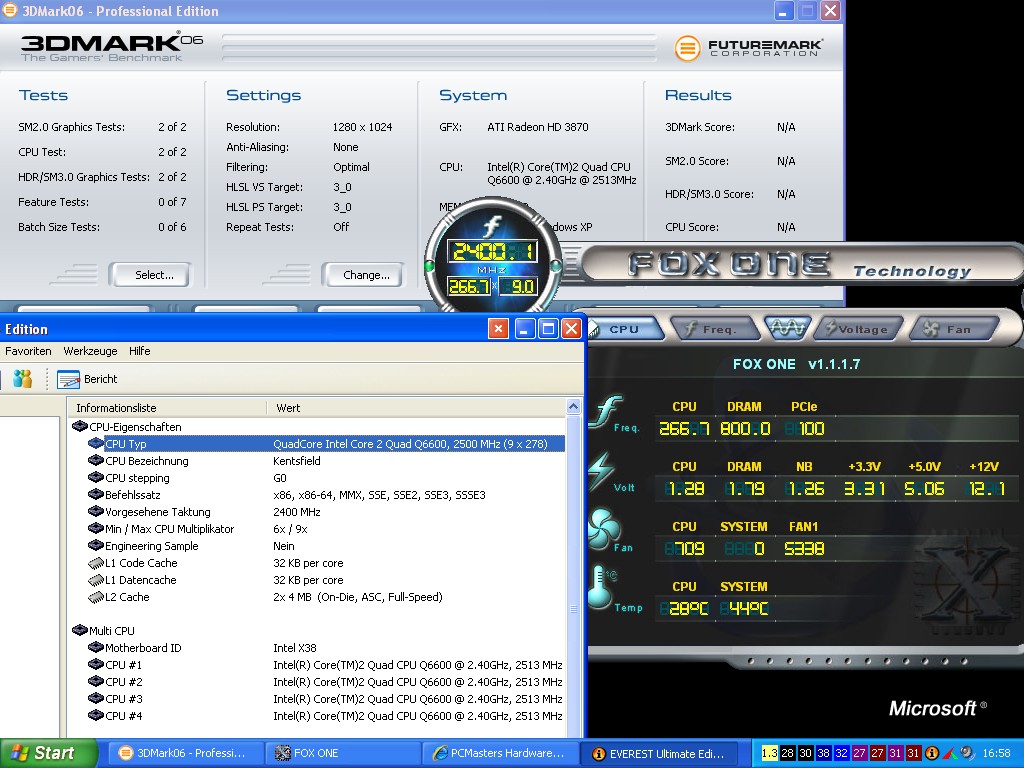Select the Engineering Sample row
This screenshot has width=1024, height=768.
[x=325, y=545]
